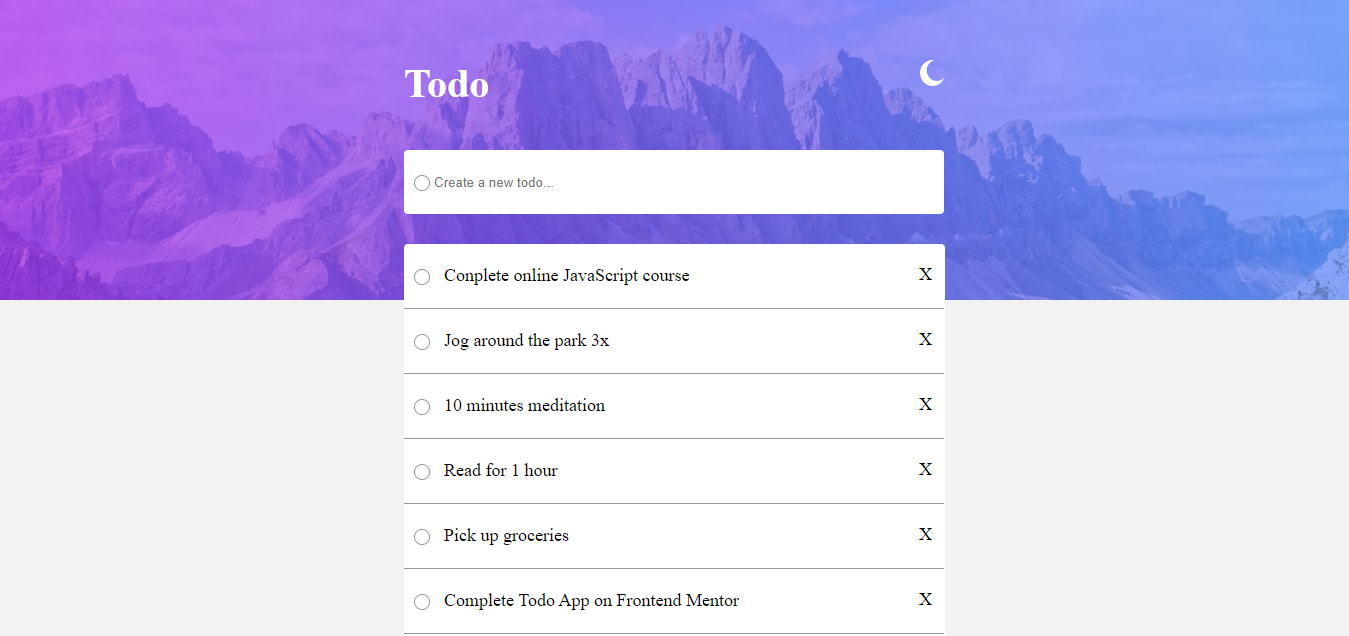The width and height of the screenshot is (1349, 636).
Task: Focus the "Create a new todo..." input field
Action: pyautogui.click(x=680, y=183)
